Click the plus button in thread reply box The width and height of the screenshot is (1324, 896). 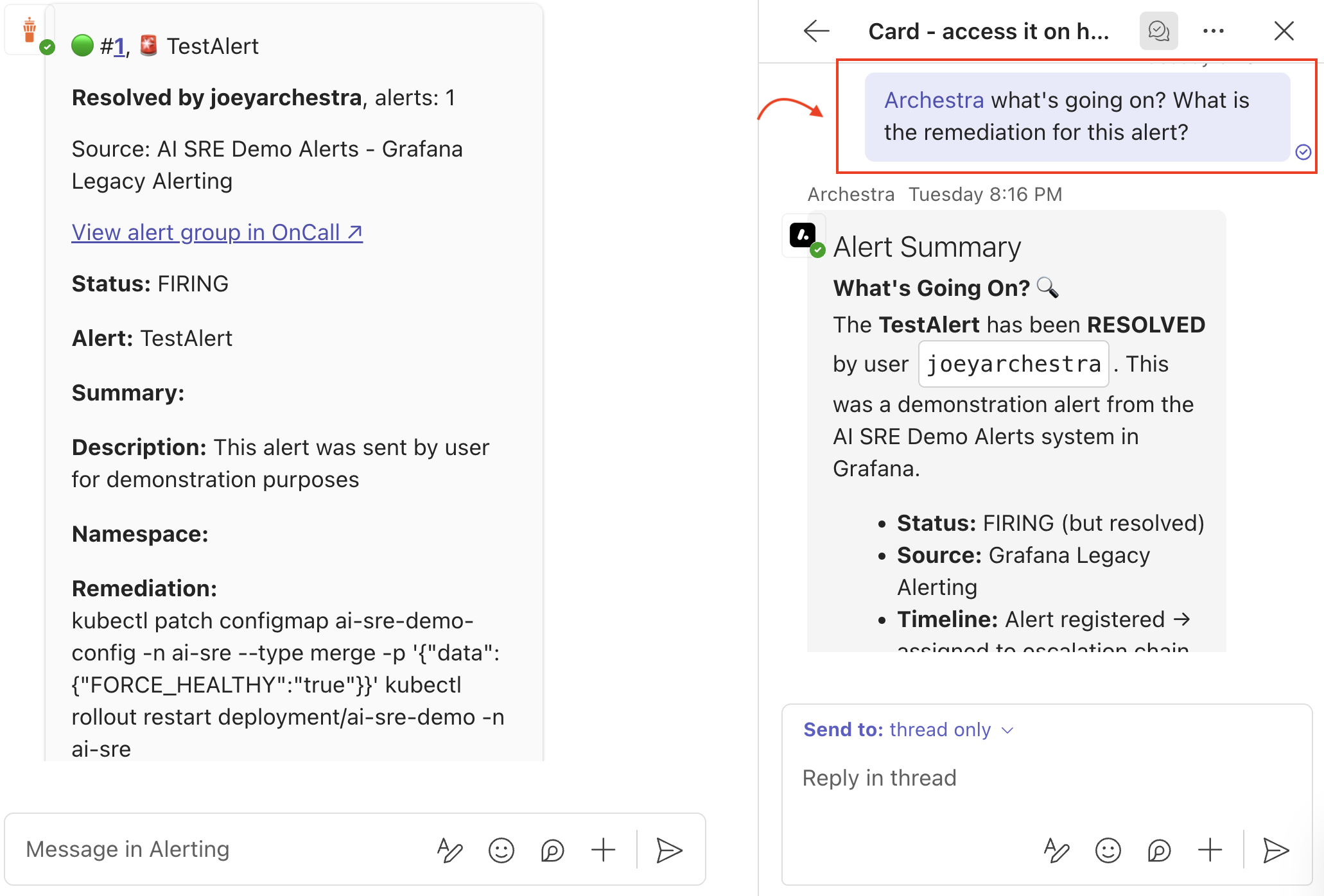1210,850
